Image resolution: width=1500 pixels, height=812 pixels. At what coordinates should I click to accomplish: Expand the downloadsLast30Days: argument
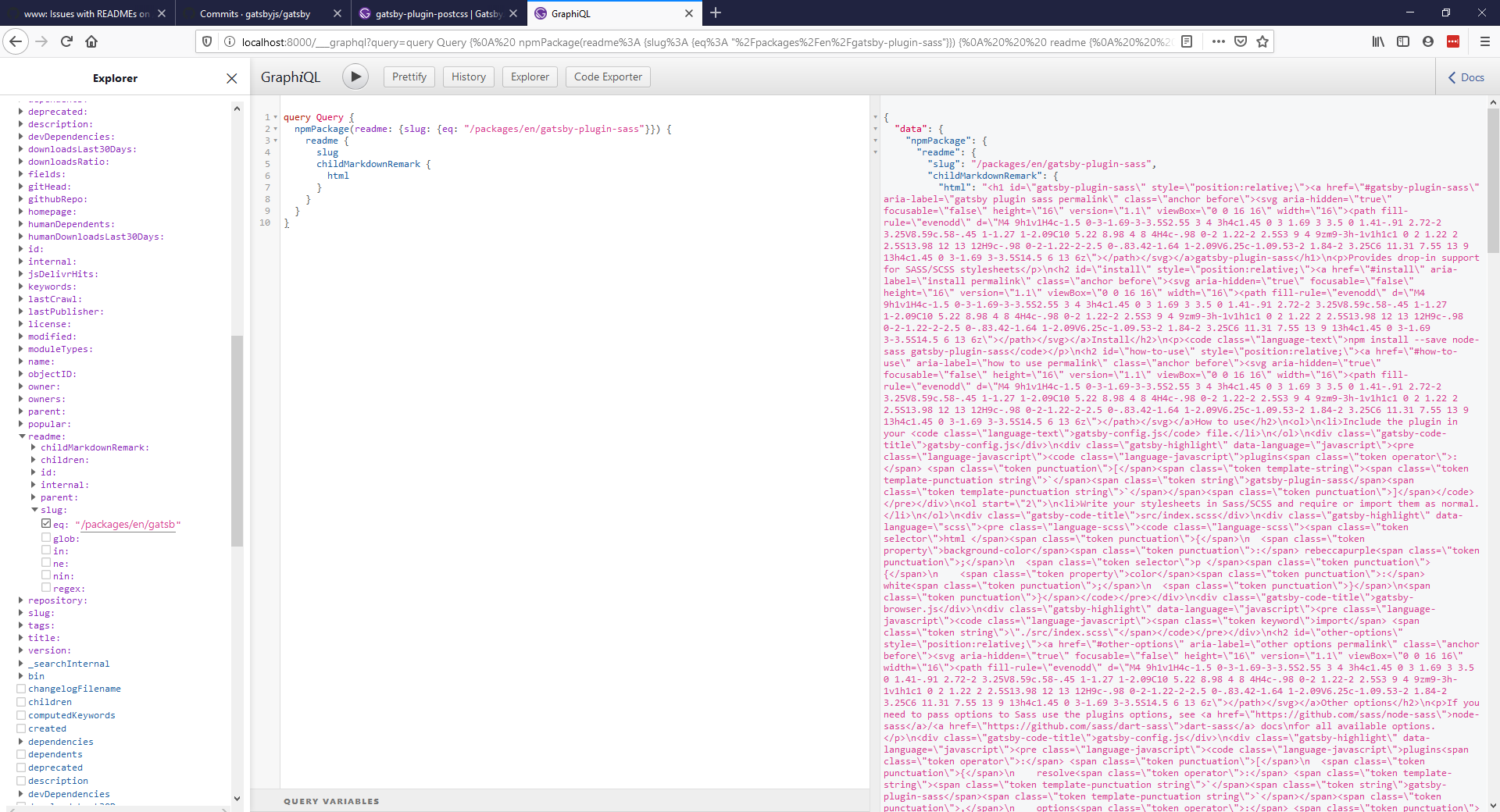click(x=21, y=149)
